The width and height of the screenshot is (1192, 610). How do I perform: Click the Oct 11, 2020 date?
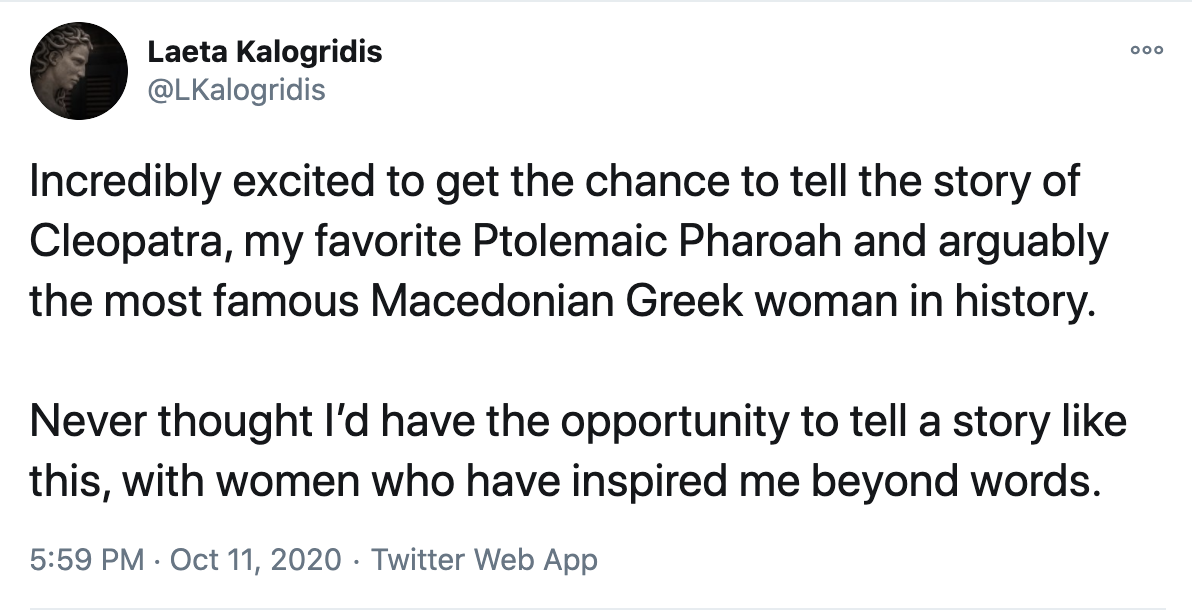click(x=254, y=559)
